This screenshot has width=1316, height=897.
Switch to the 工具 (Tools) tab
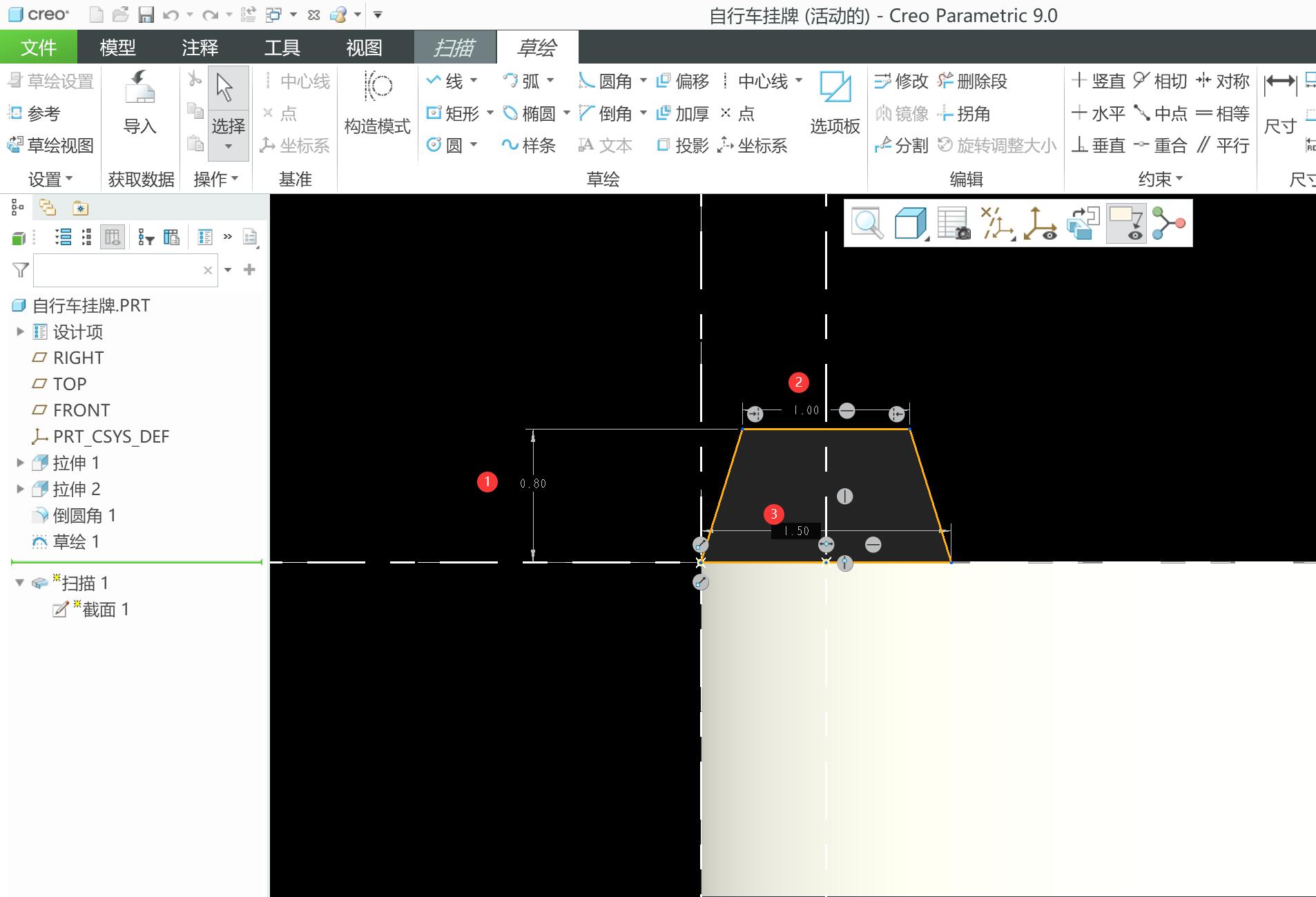point(282,47)
